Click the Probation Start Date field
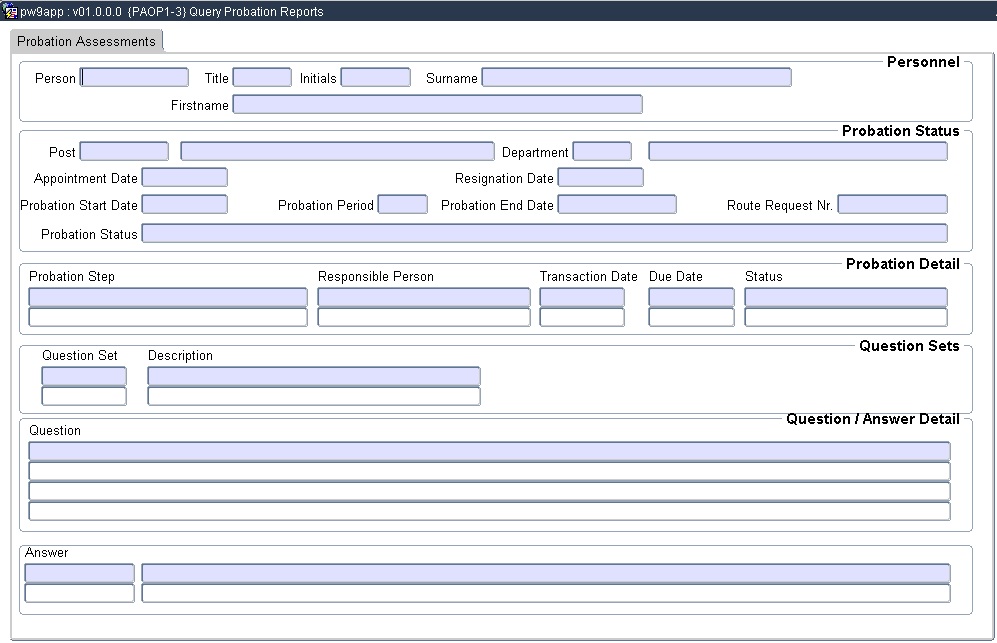Viewport: 997px width, 643px height. click(185, 205)
